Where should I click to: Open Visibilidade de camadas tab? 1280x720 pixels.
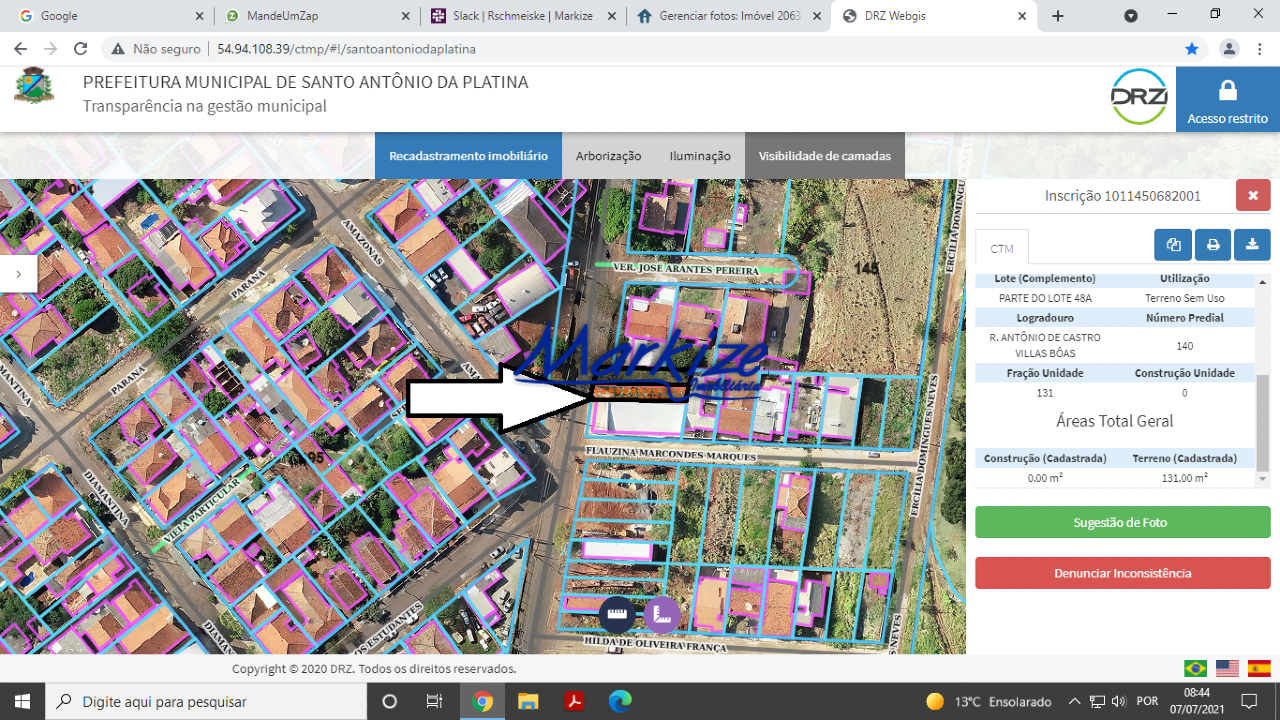(825, 156)
